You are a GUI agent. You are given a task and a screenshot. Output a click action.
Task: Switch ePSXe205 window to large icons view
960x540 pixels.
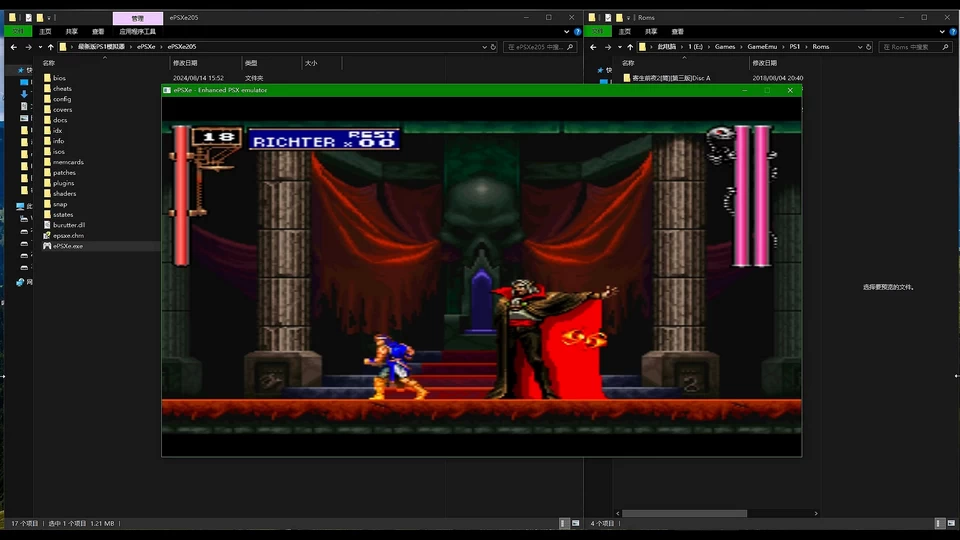(x=576, y=523)
